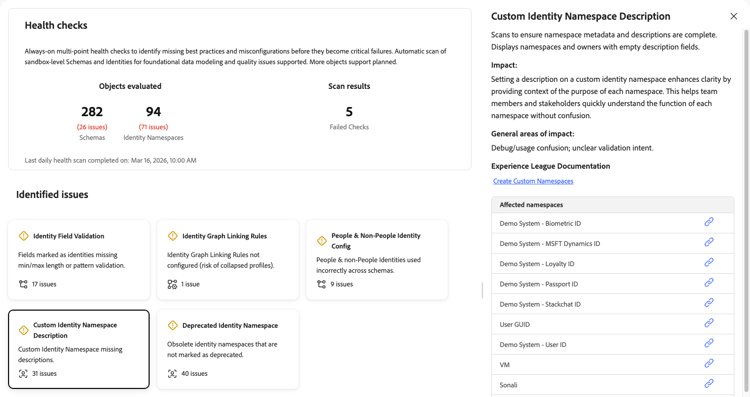Open Deprecated Identity Namespace issue card

[x=228, y=349]
